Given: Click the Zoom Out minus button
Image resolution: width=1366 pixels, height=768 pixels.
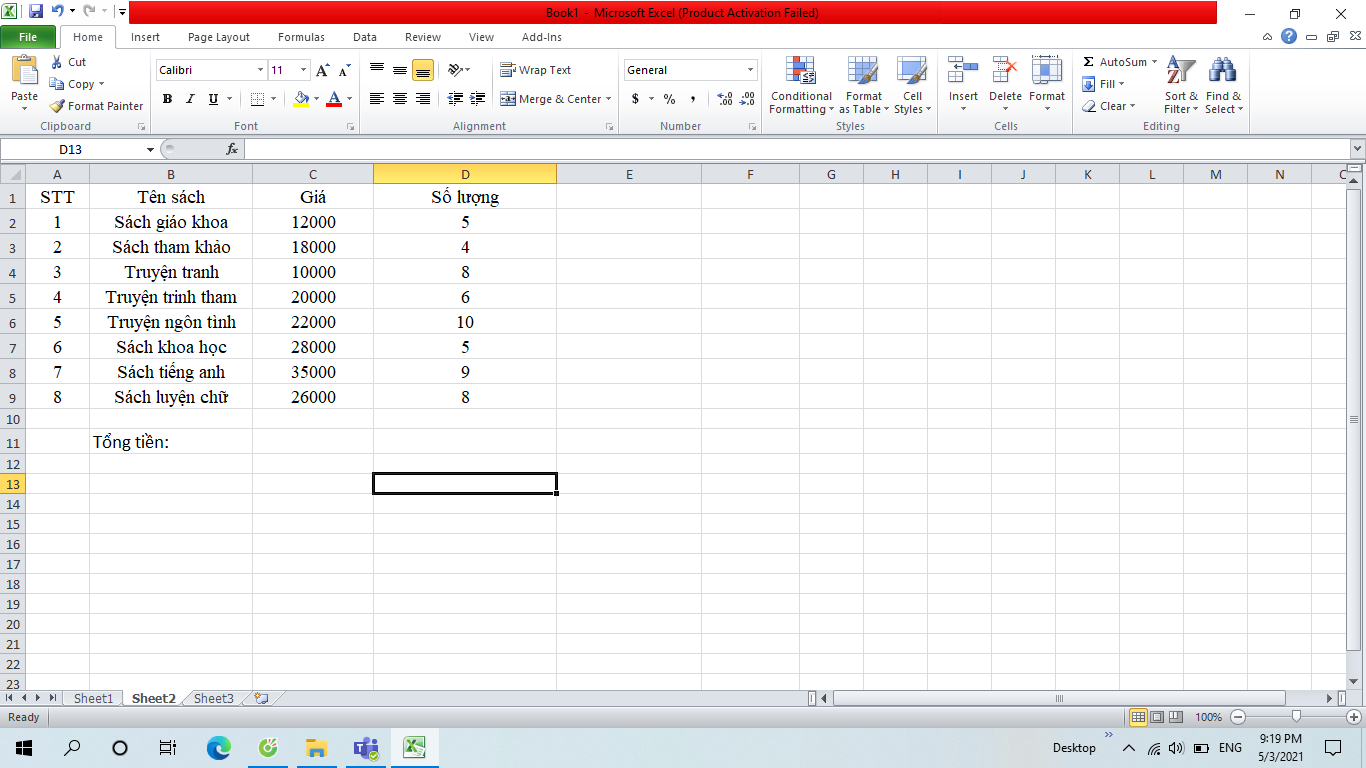Looking at the screenshot, I should 1238,717.
